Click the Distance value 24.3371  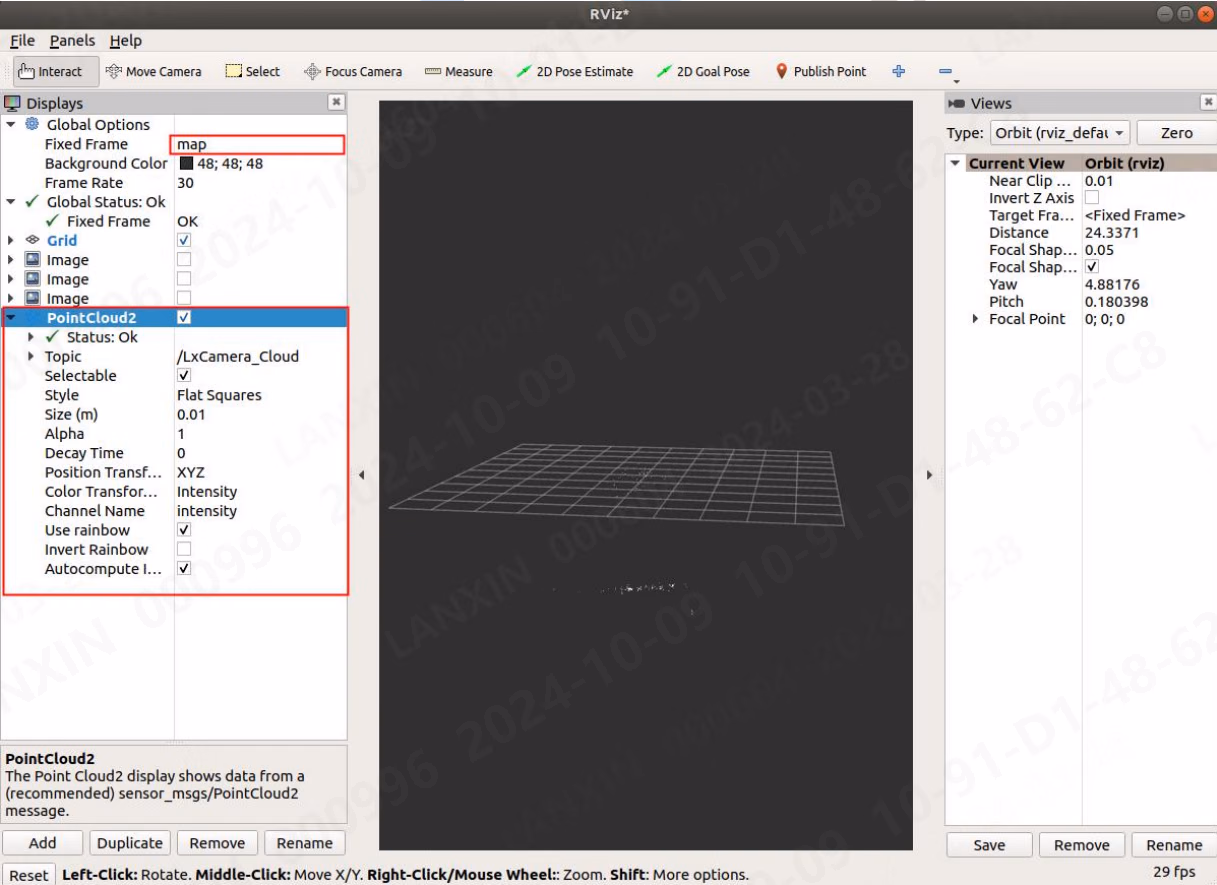[1112, 233]
